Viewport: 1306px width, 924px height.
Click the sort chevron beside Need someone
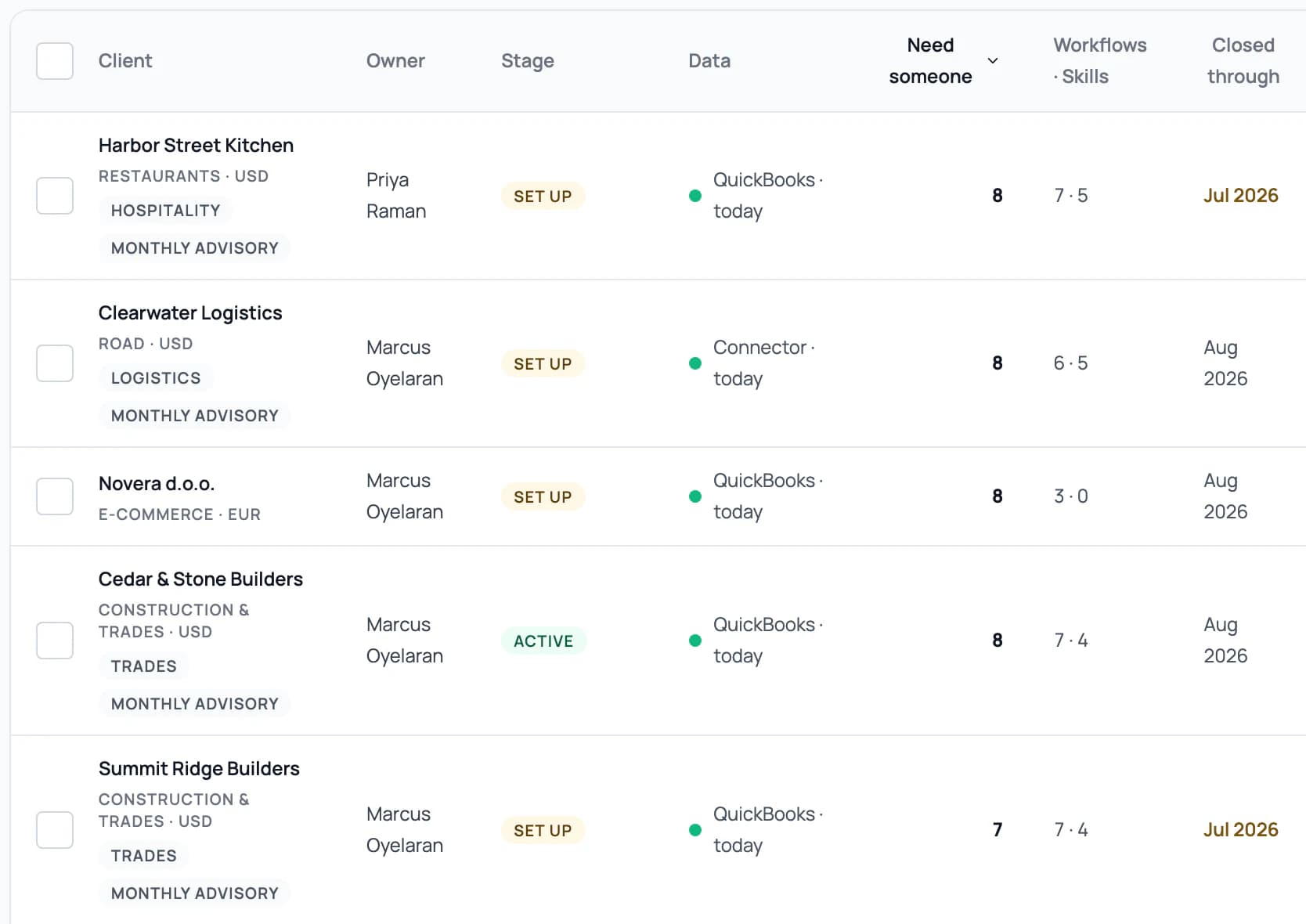(x=993, y=61)
